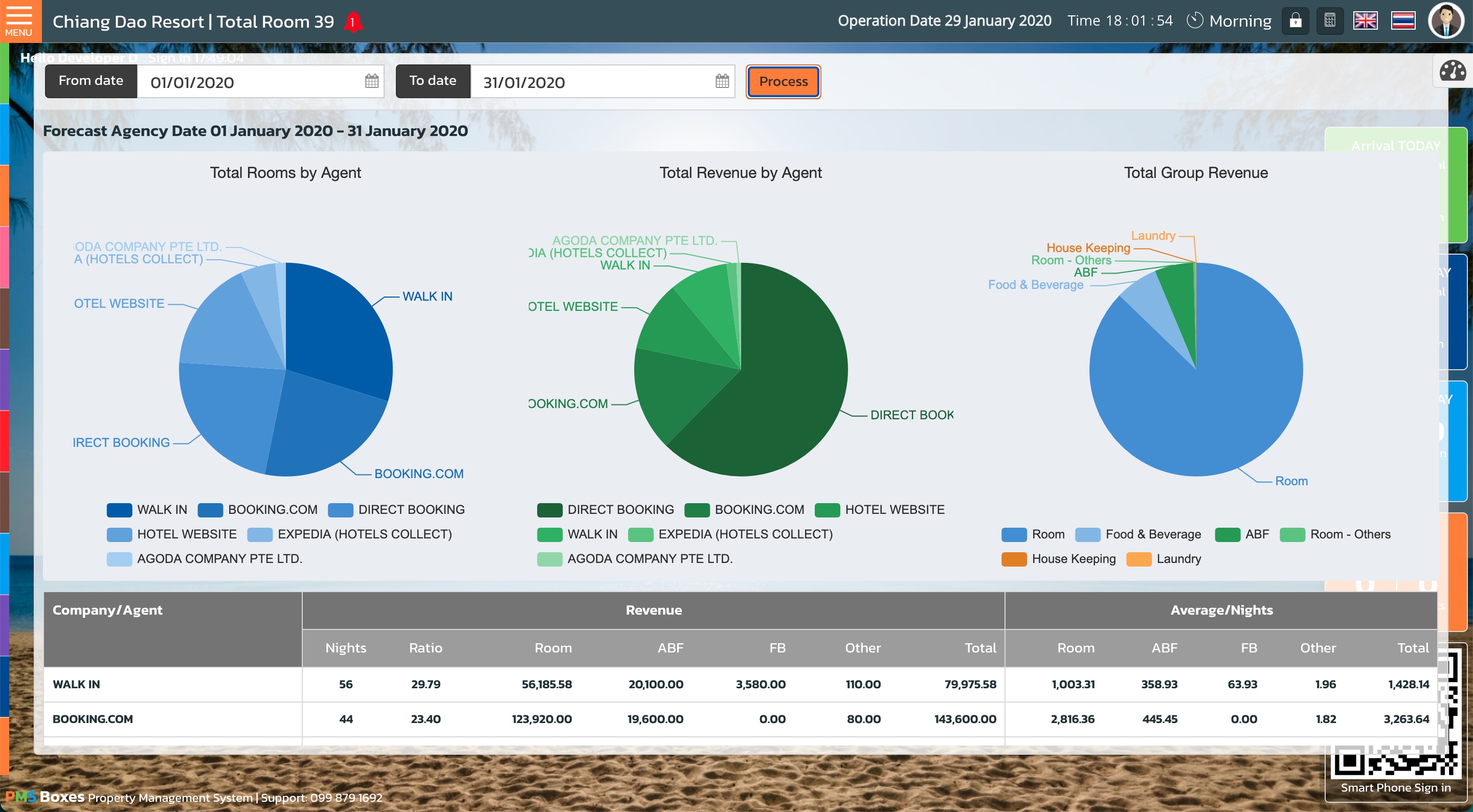
Task: Select the BOOKING.COM table row name
Action: (x=93, y=719)
